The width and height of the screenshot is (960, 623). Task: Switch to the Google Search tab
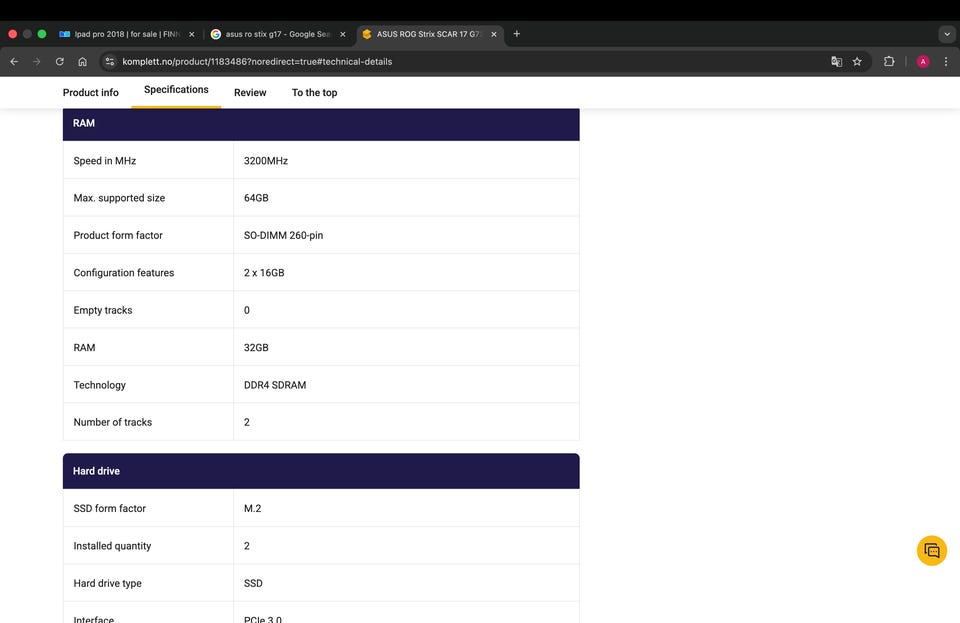pos(277,34)
